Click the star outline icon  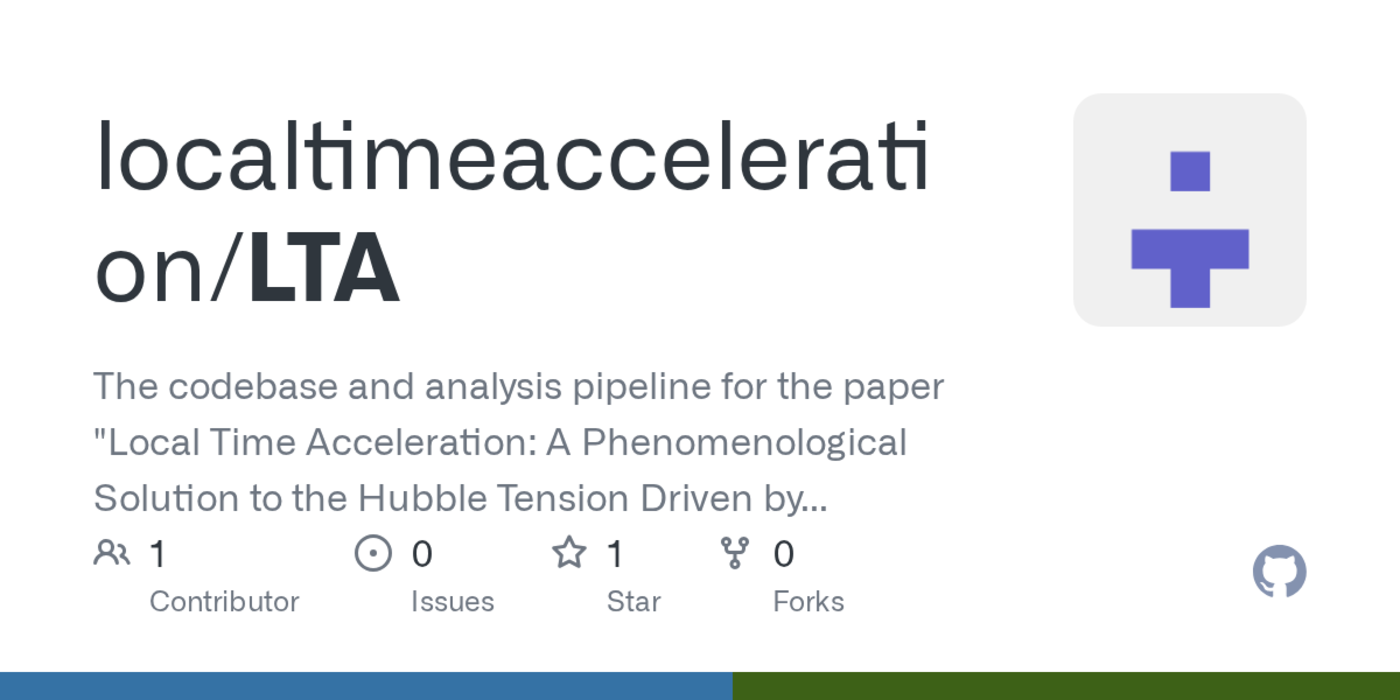coord(569,553)
